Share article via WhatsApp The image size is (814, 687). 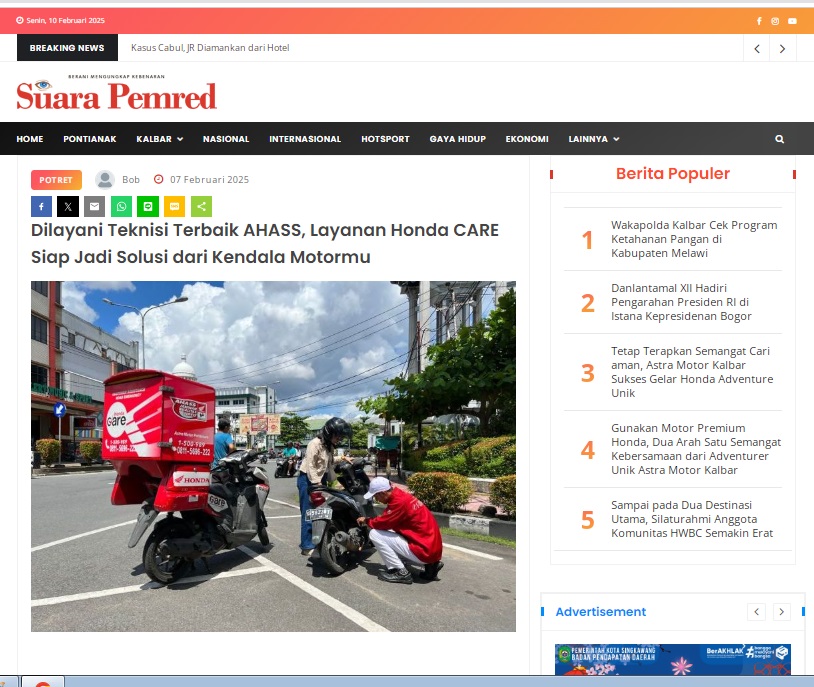tap(121, 207)
